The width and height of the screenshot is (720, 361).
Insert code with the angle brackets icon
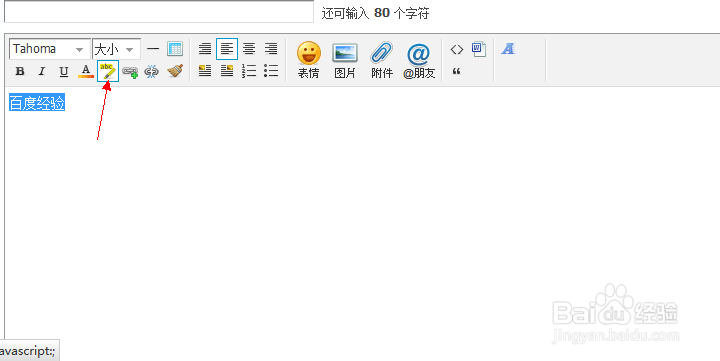[x=456, y=49]
